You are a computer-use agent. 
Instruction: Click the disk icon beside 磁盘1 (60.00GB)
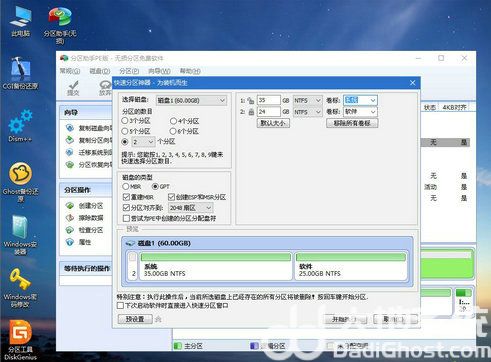pyautogui.click(x=130, y=243)
